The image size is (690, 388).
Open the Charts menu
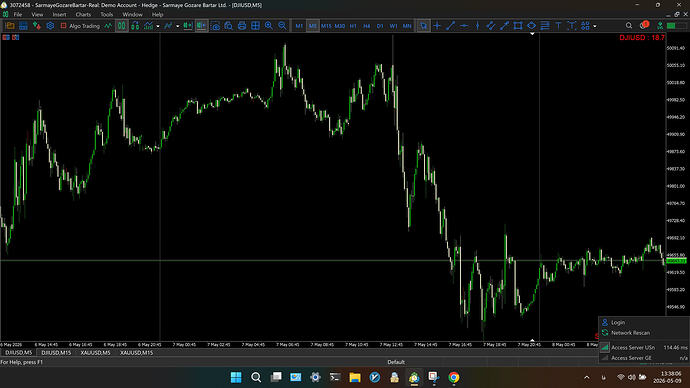[83, 15]
